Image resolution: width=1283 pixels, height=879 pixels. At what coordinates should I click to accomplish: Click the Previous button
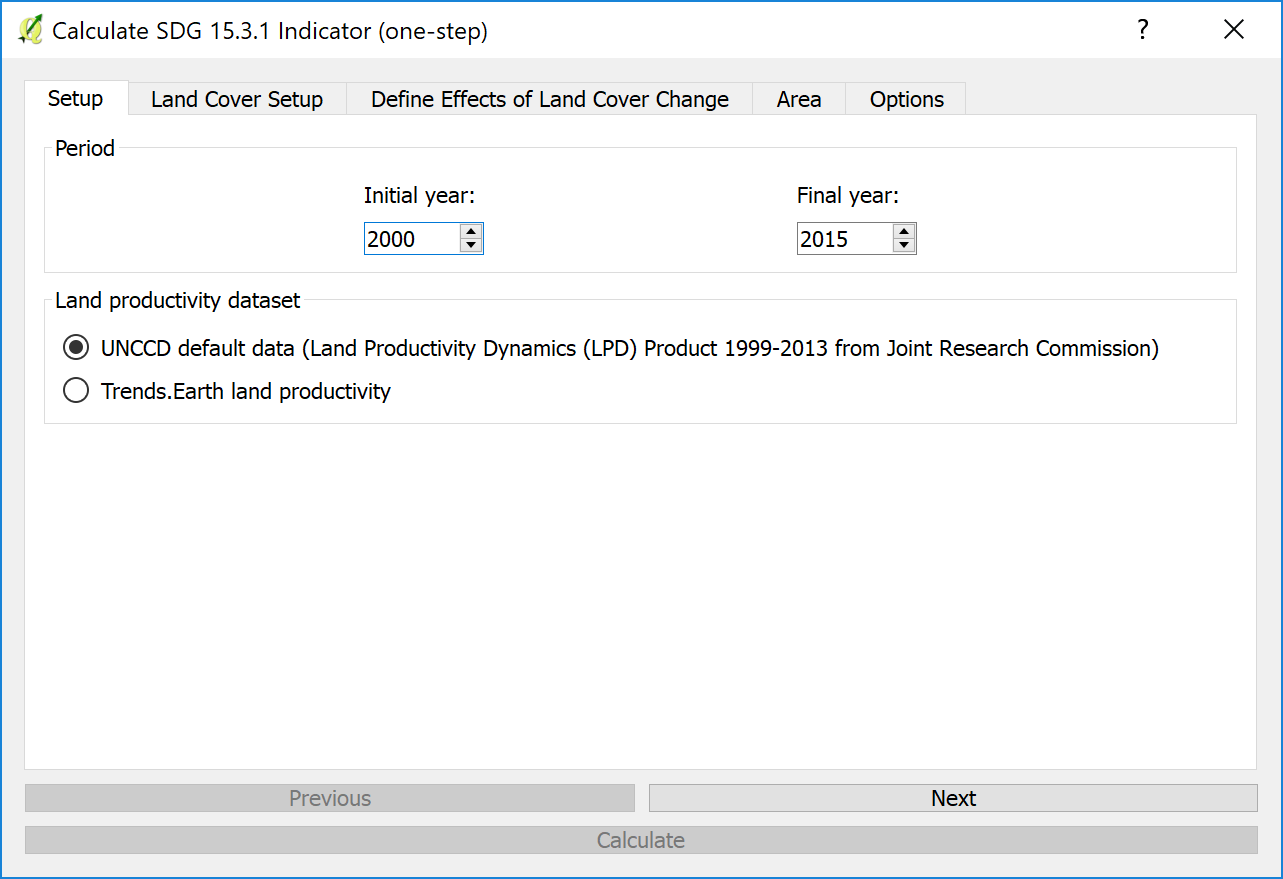point(330,798)
